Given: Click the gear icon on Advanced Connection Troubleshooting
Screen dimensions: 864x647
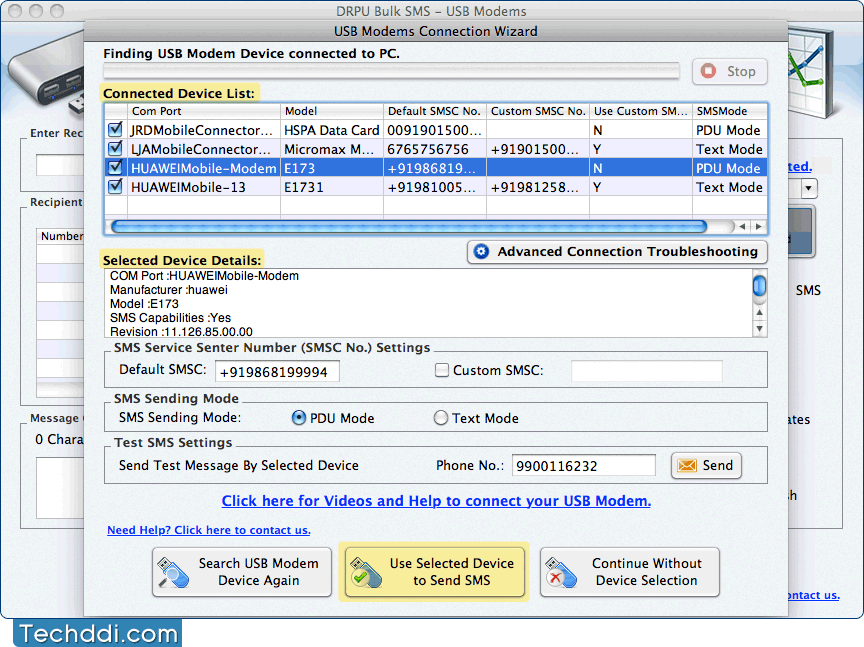Looking at the screenshot, I should point(482,252).
